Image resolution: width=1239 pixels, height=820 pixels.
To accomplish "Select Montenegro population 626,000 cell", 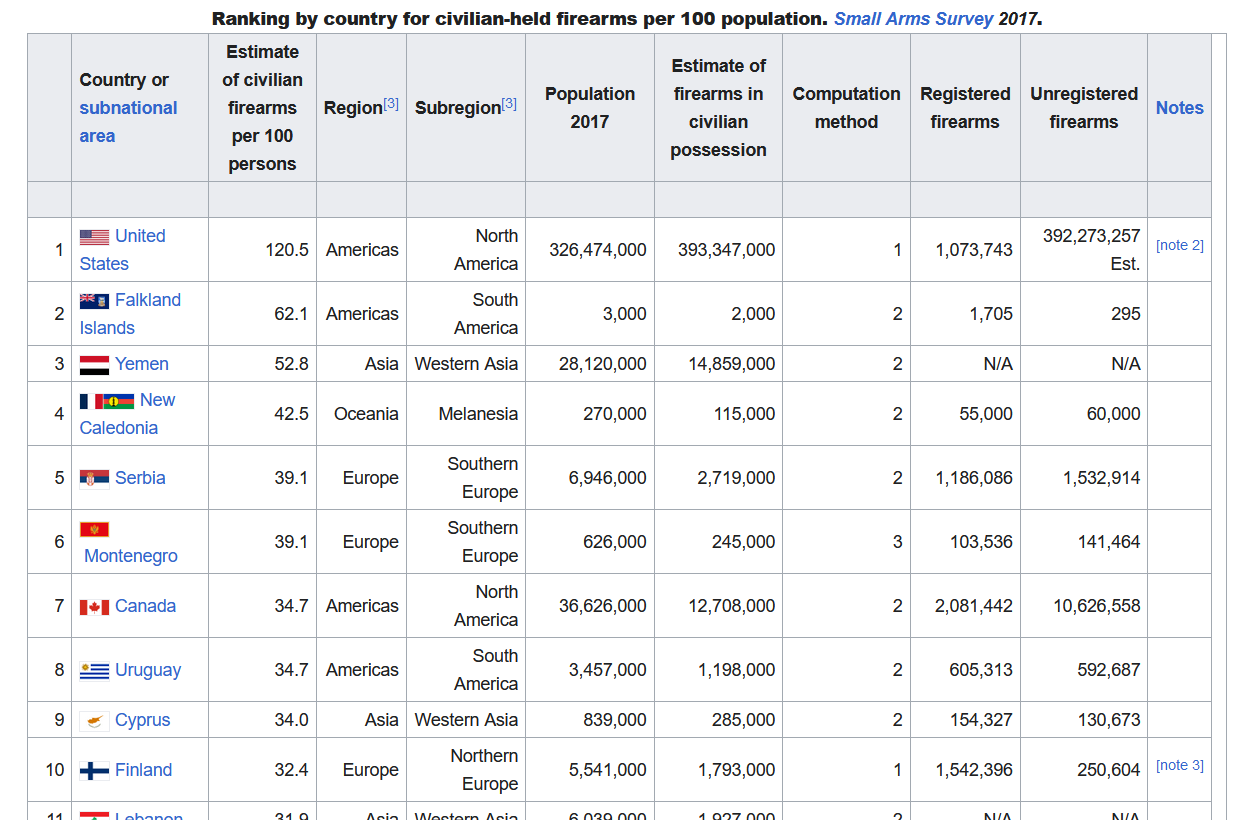I will point(590,542).
